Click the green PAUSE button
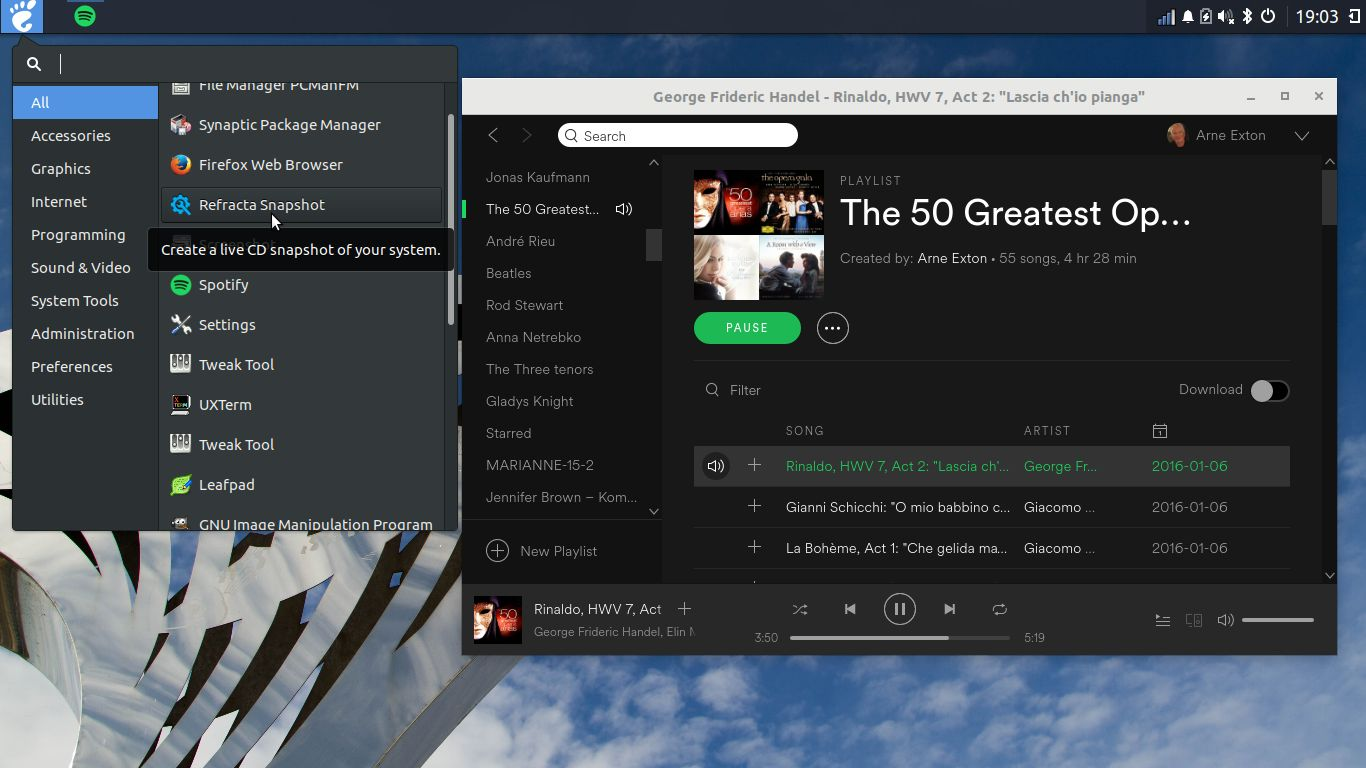Image resolution: width=1366 pixels, height=768 pixels. 747,328
